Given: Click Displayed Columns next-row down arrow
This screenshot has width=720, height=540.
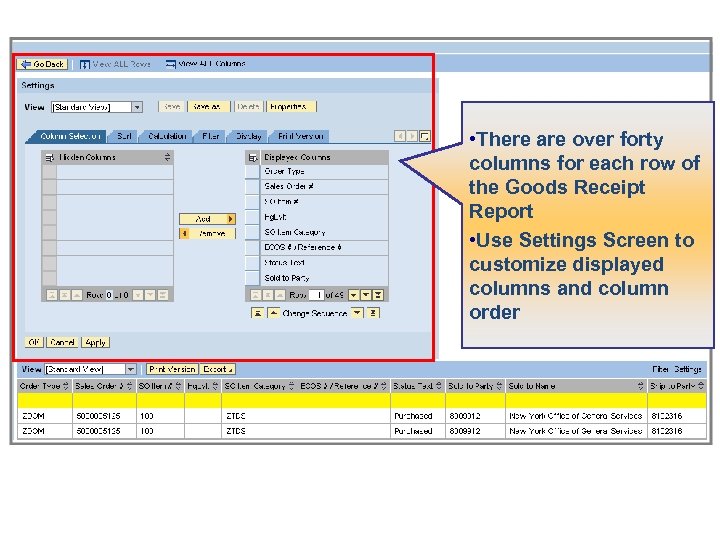Looking at the screenshot, I should (x=354, y=295).
